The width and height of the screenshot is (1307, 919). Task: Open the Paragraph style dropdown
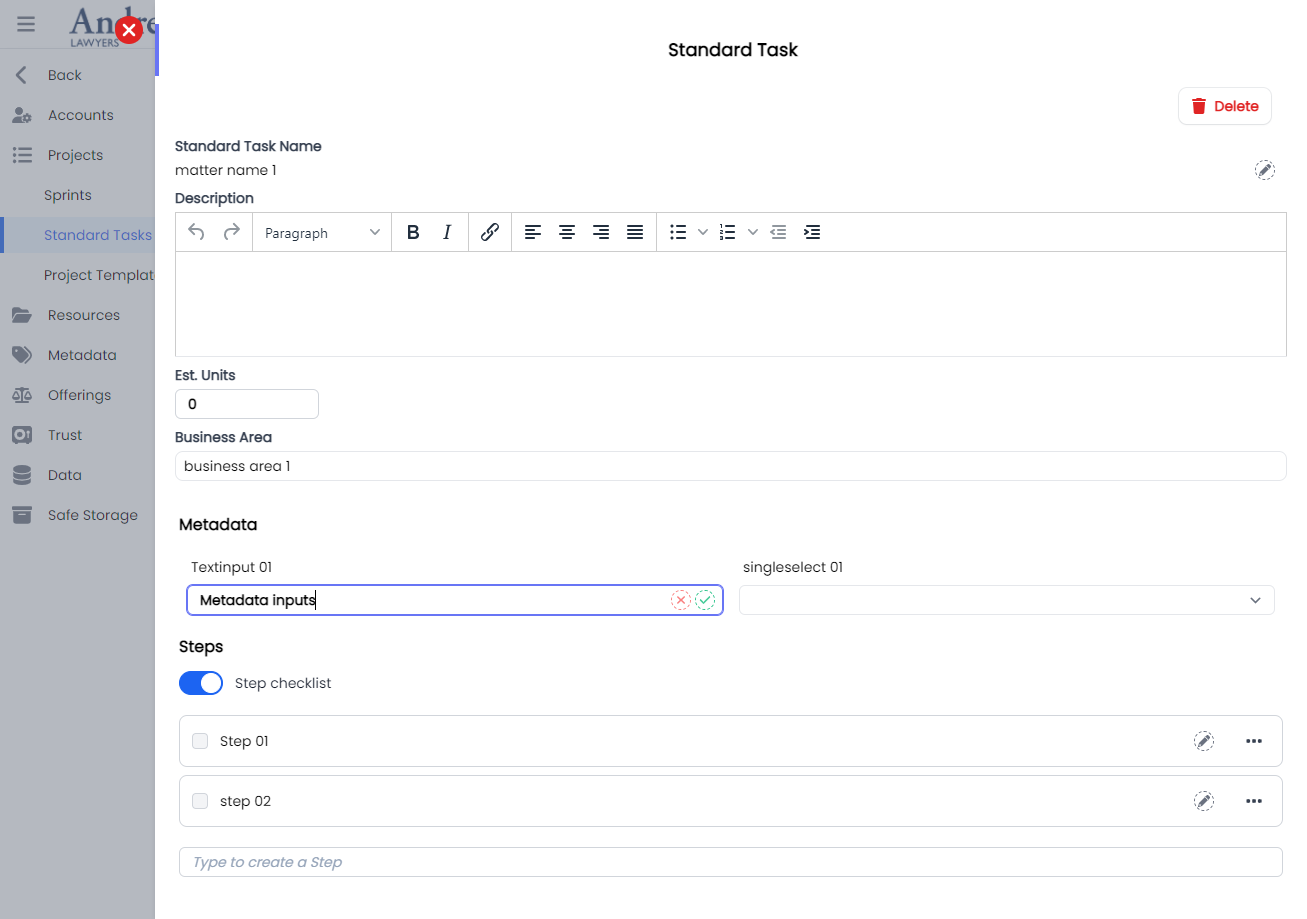320,232
